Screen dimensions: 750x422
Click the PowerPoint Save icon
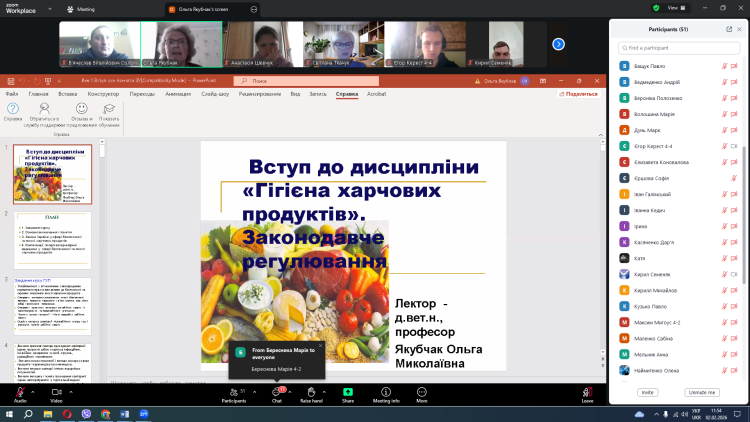[x=11, y=81]
